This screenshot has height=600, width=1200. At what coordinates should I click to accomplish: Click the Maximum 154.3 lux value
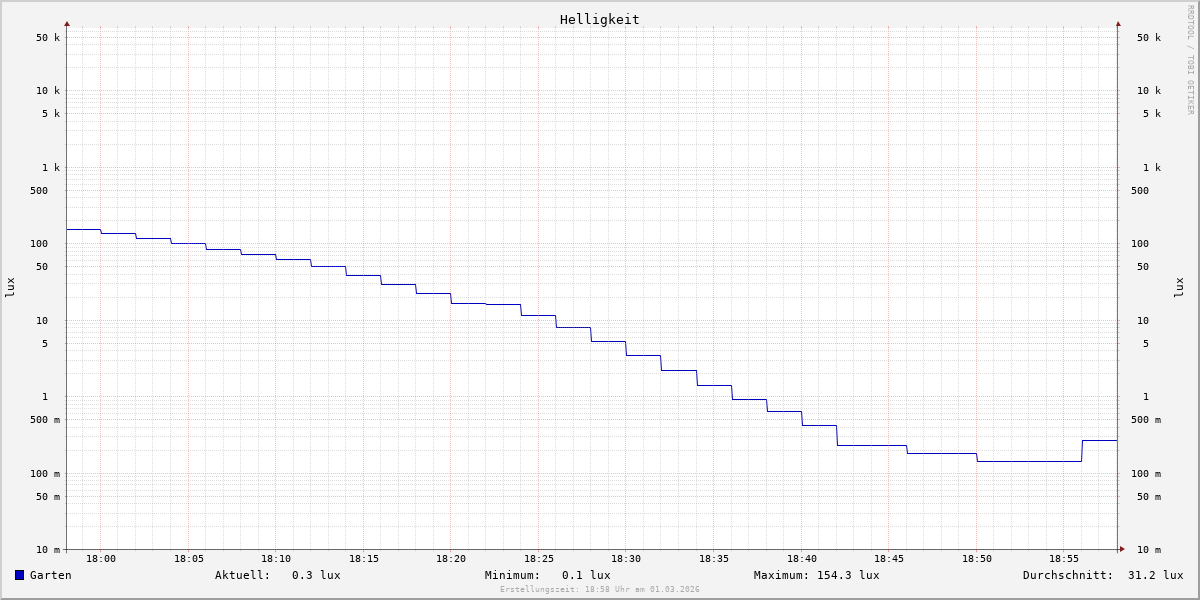click(x=848, y=575)
